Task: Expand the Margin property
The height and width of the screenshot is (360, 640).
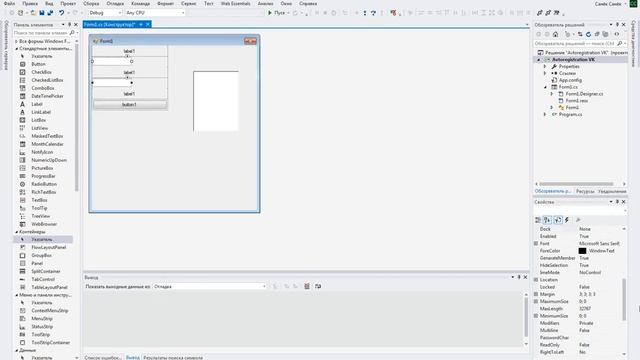Action: click(x=536, y=294)
